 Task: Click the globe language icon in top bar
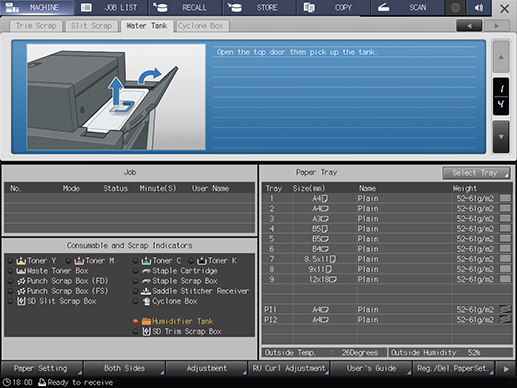point(455,7)
